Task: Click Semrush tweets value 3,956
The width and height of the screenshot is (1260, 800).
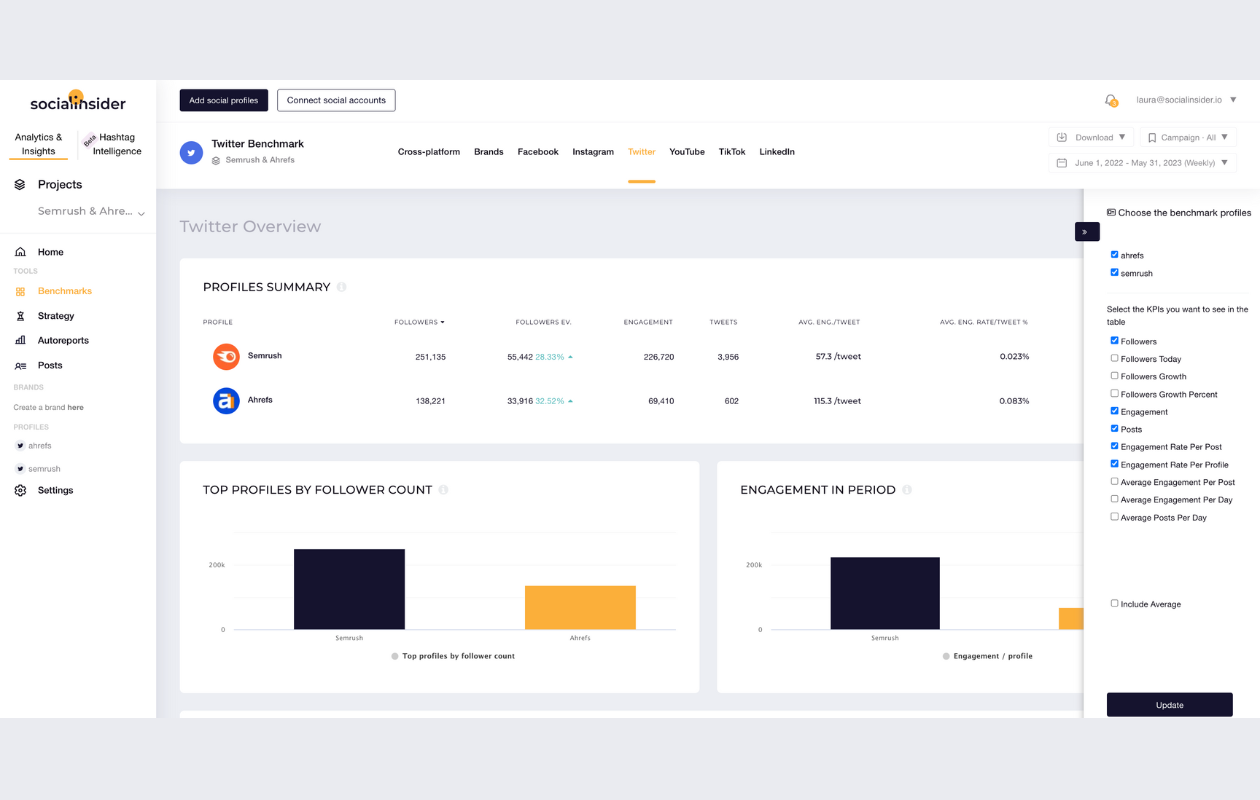Action: [728, 357]
